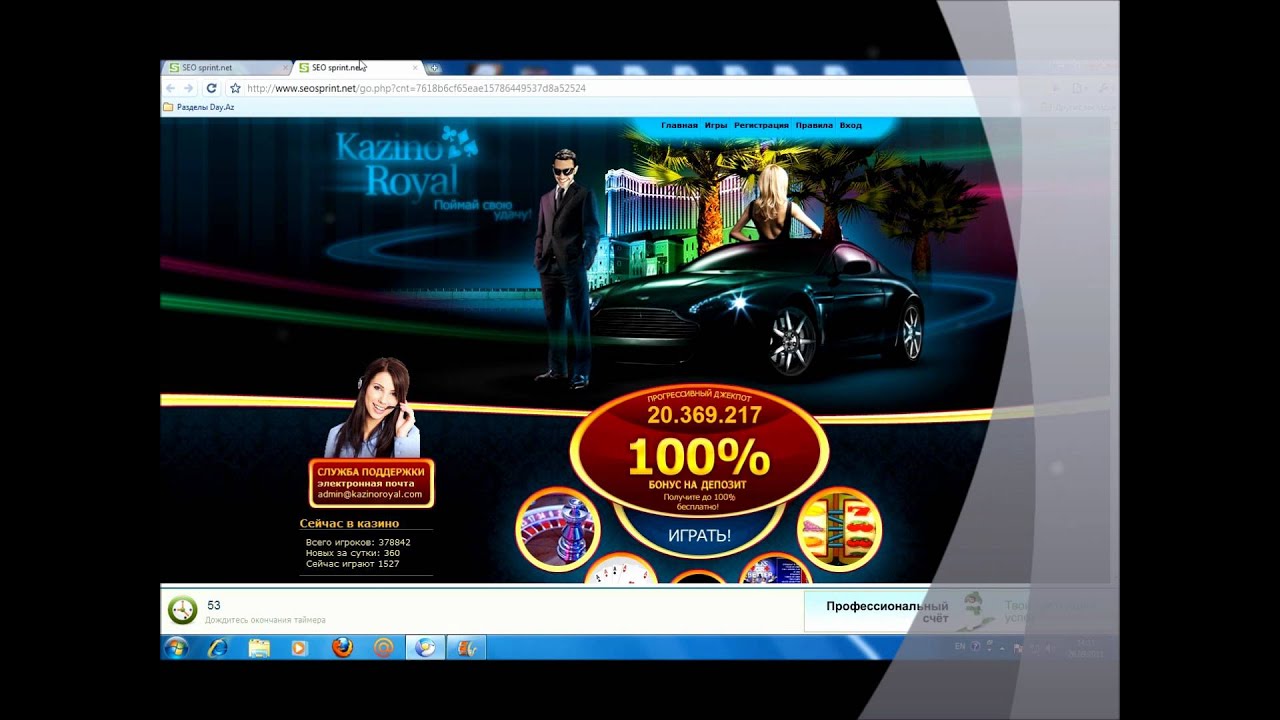The height and width of the screenshot is (720, 1280).
Task: Close the first SEO sprint.net tab
Action: 285,68
